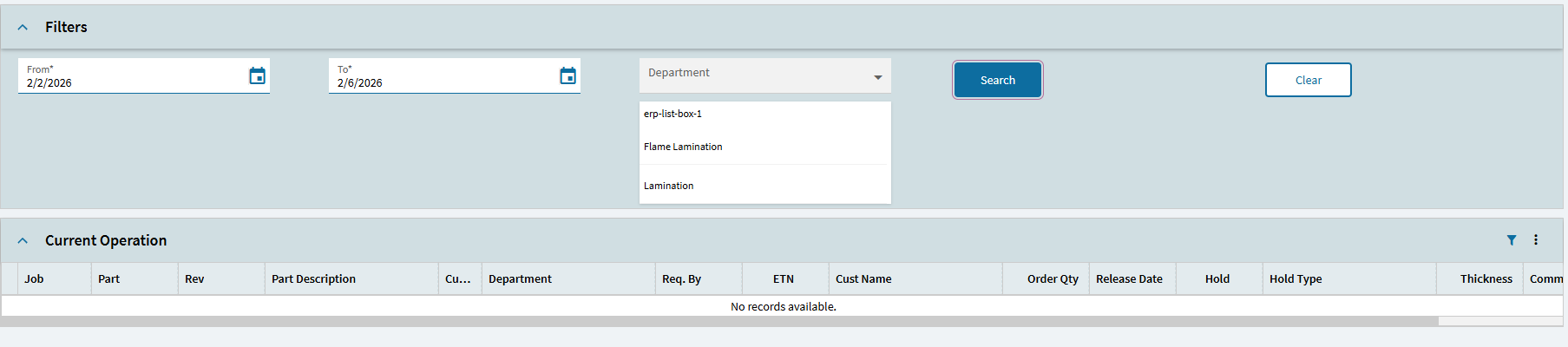Sort by the Job column header

pyautogui.click(x=35, y=279)
